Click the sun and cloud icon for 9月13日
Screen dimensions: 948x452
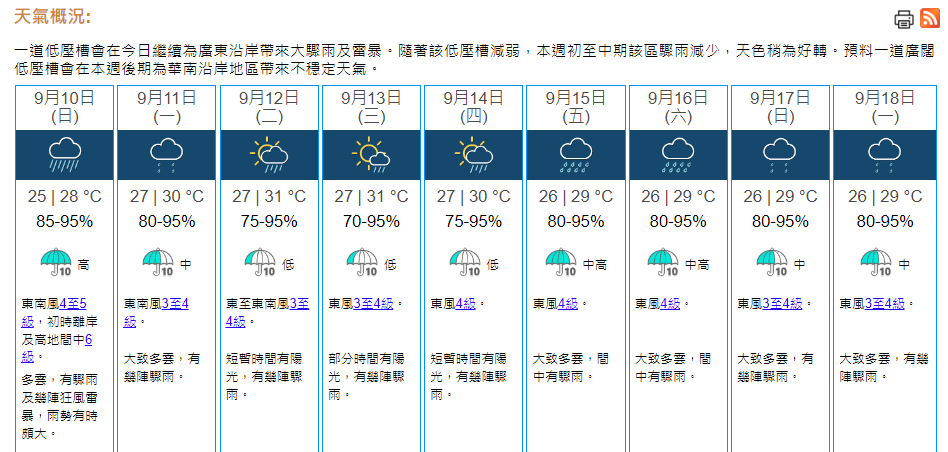tap(371, 155)
